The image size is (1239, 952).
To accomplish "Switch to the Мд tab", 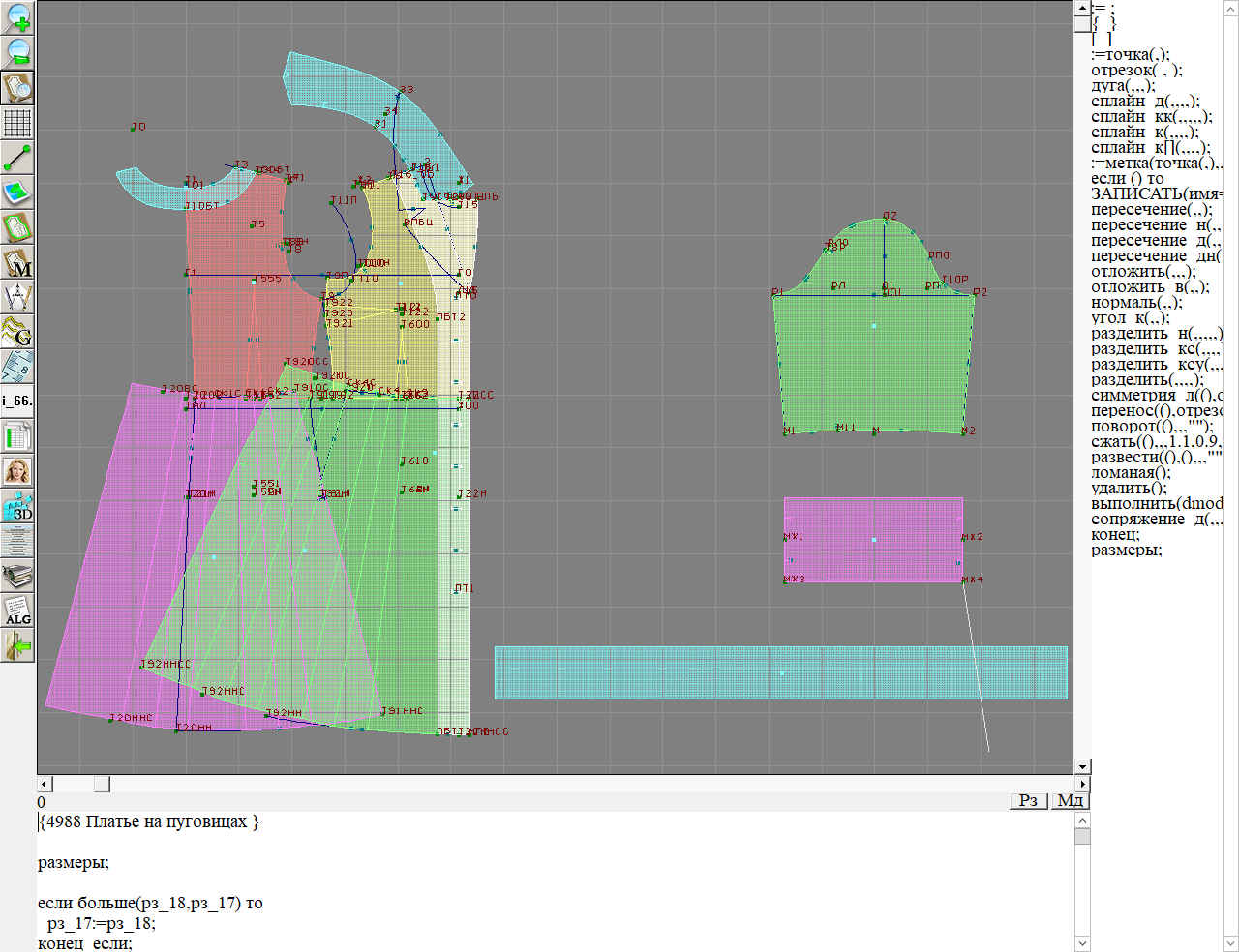I will coord(1070,800).
